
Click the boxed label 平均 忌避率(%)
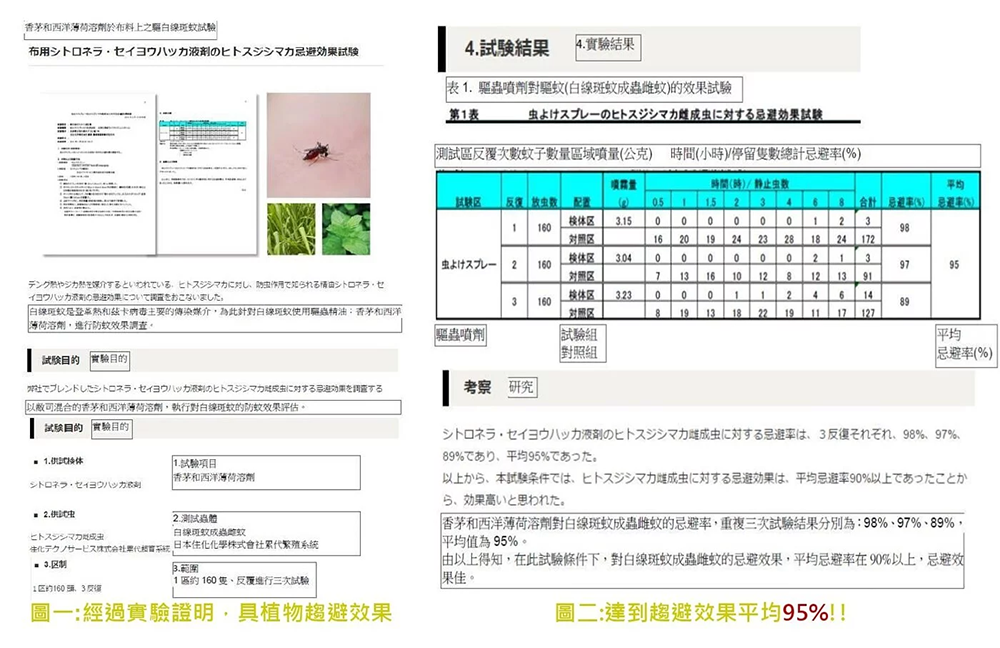pos(965,344)
